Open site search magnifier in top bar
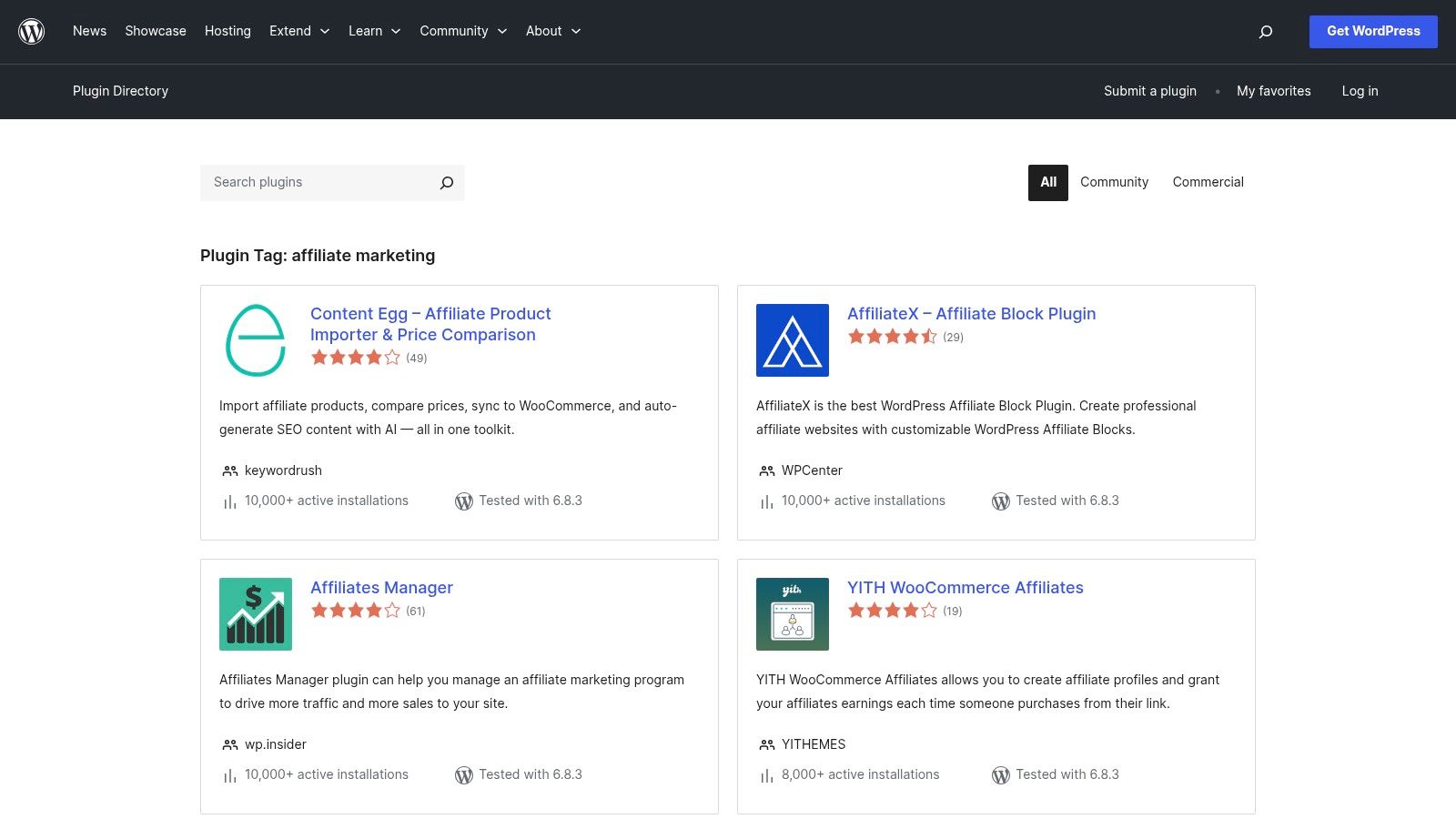The image size is (1456, 819). tap(1265, 32)
